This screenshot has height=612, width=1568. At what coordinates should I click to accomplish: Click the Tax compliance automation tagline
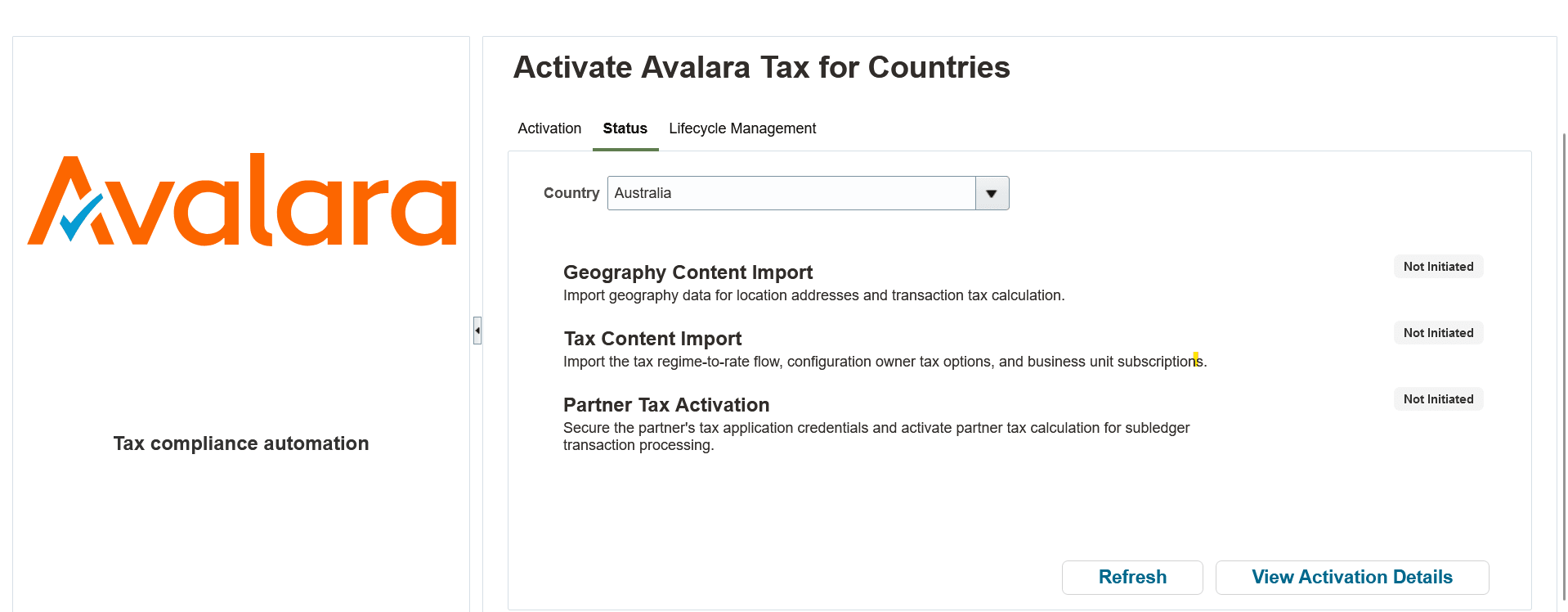pos(240,443)
